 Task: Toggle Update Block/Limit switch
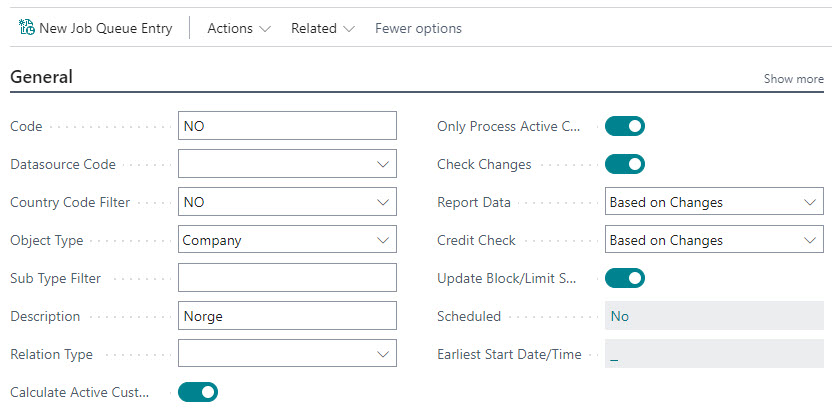[625, 278]
